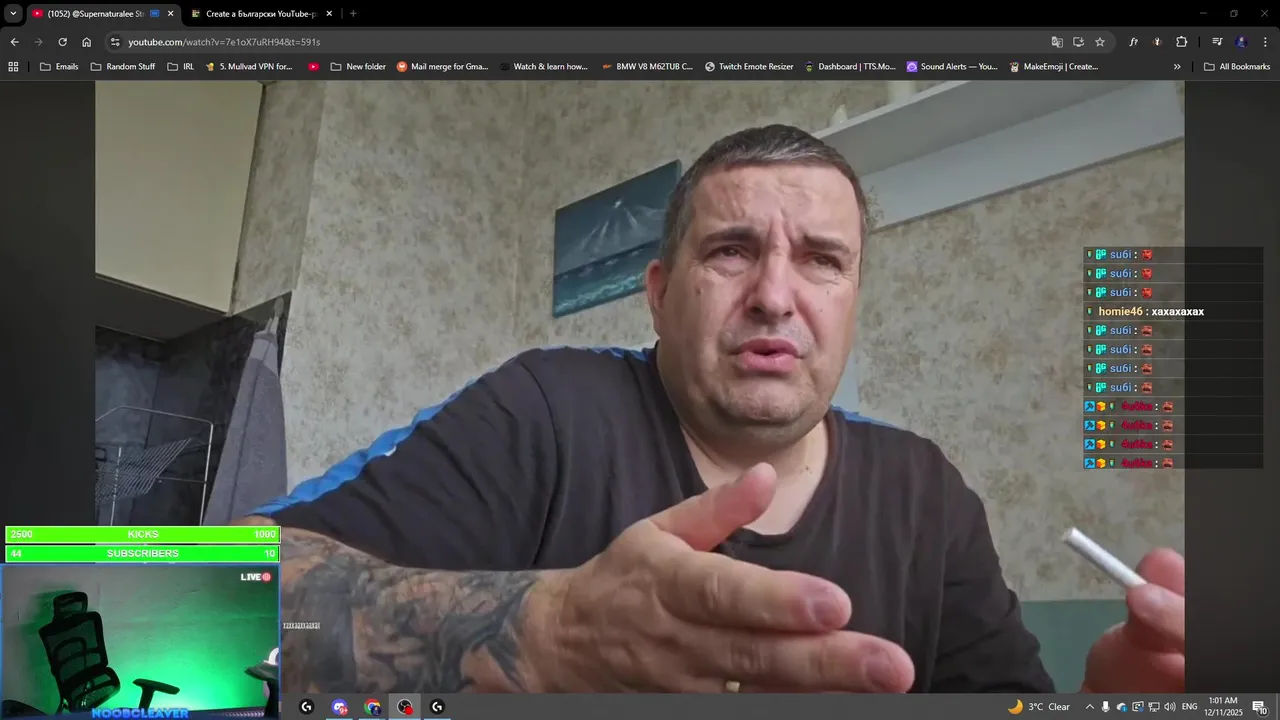Screen dimensions: 1280x720
Task: Bookmark this page with the star
Action: [x=1100, y=42]
